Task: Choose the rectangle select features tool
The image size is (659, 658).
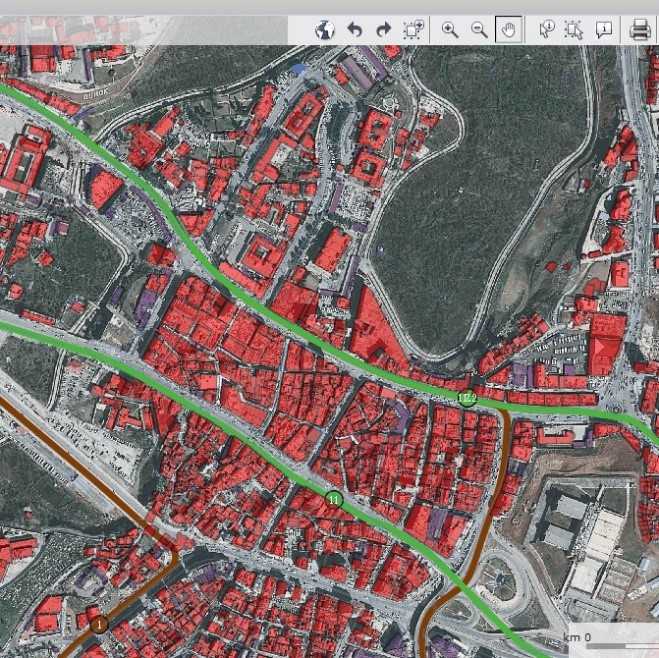Action: coord(573,30)
